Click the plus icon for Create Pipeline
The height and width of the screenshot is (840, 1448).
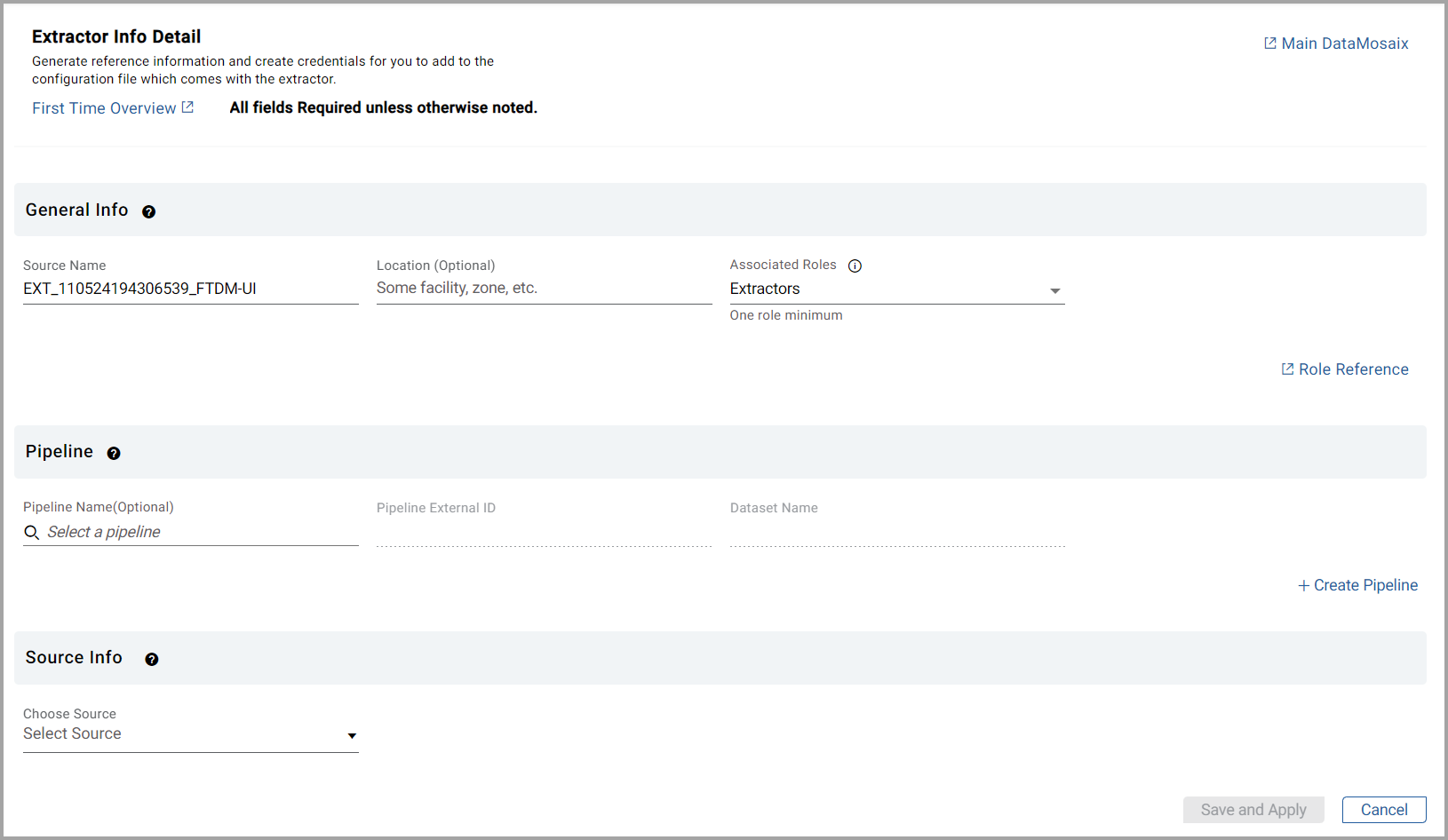1303,585
